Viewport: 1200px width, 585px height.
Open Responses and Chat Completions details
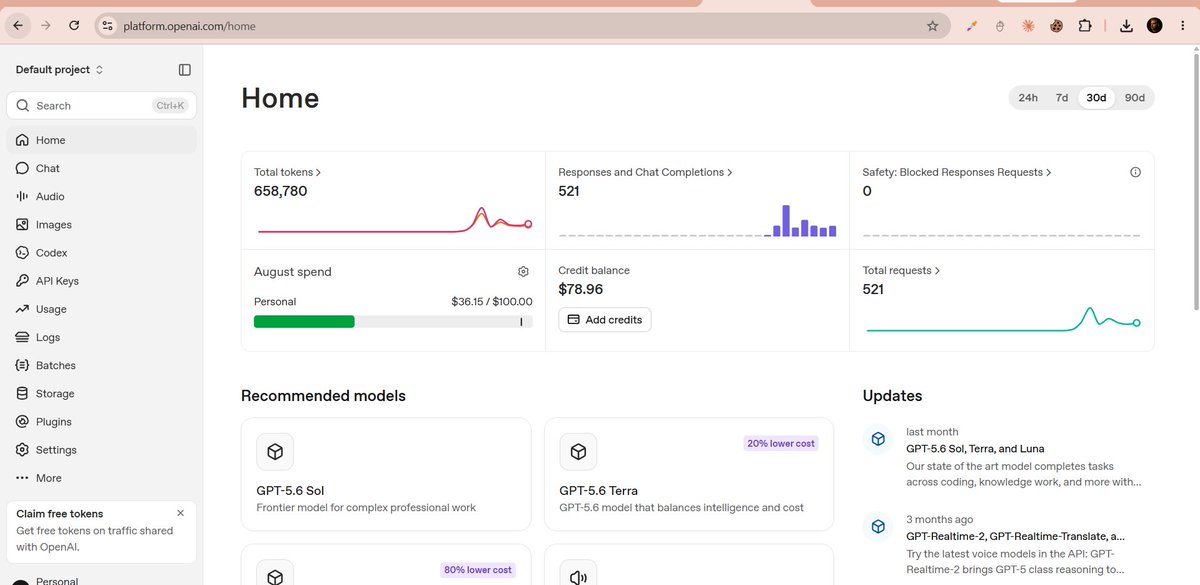pos(645,172)
